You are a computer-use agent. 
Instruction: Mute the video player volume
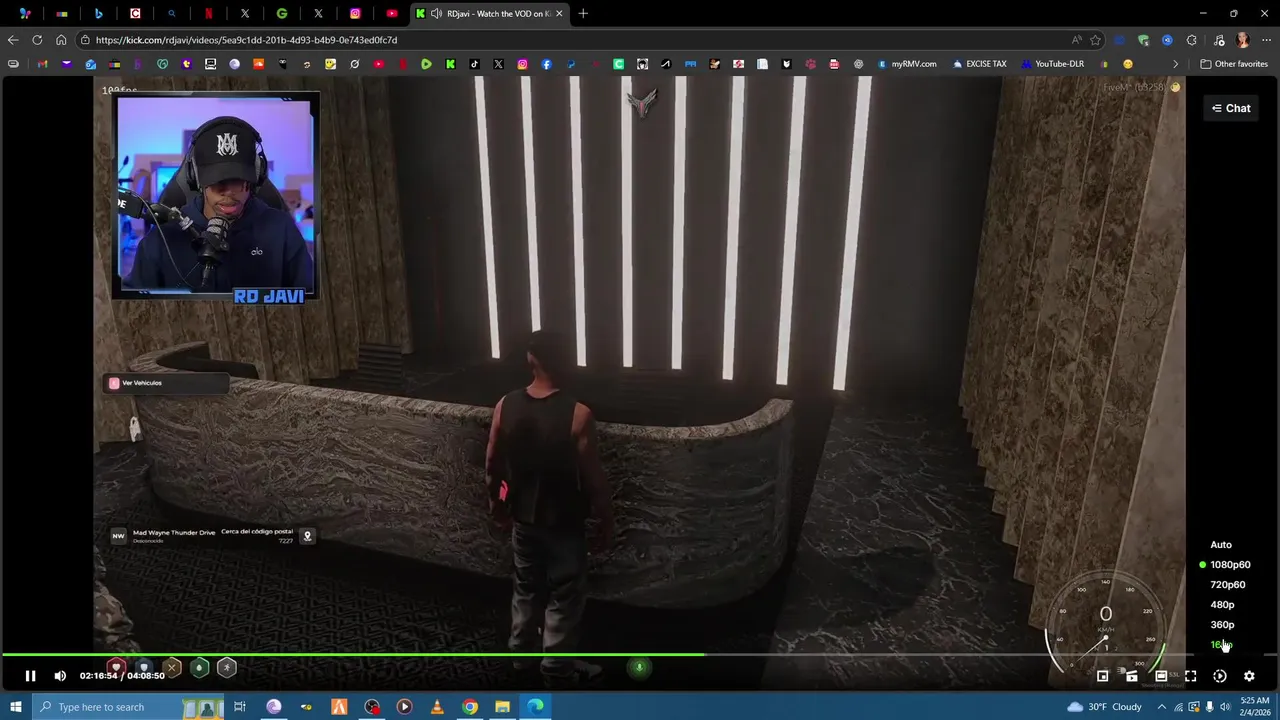click(x=60, y=676)
